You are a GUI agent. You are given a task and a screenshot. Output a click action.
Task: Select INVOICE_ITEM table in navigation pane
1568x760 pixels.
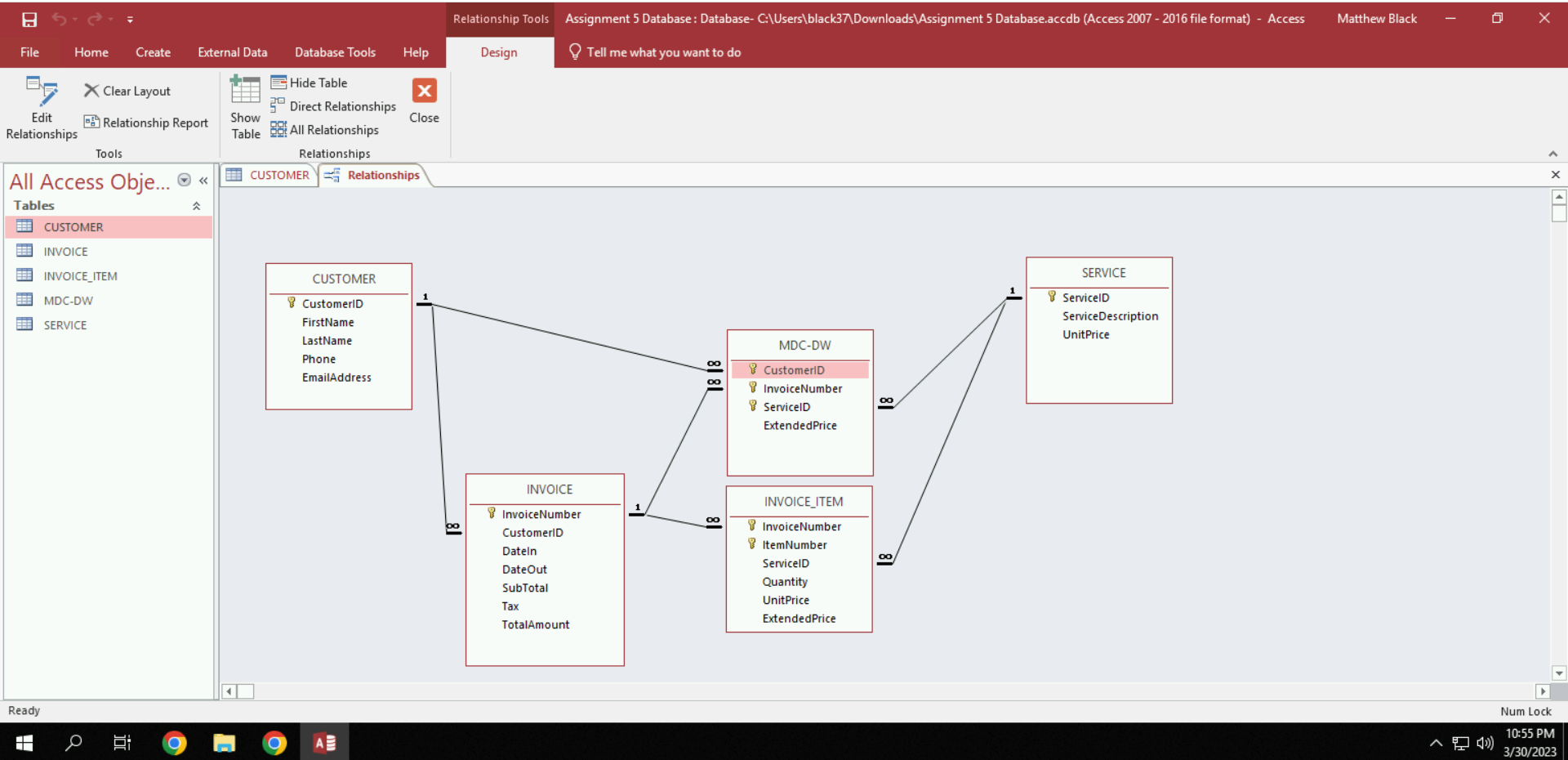109,276
